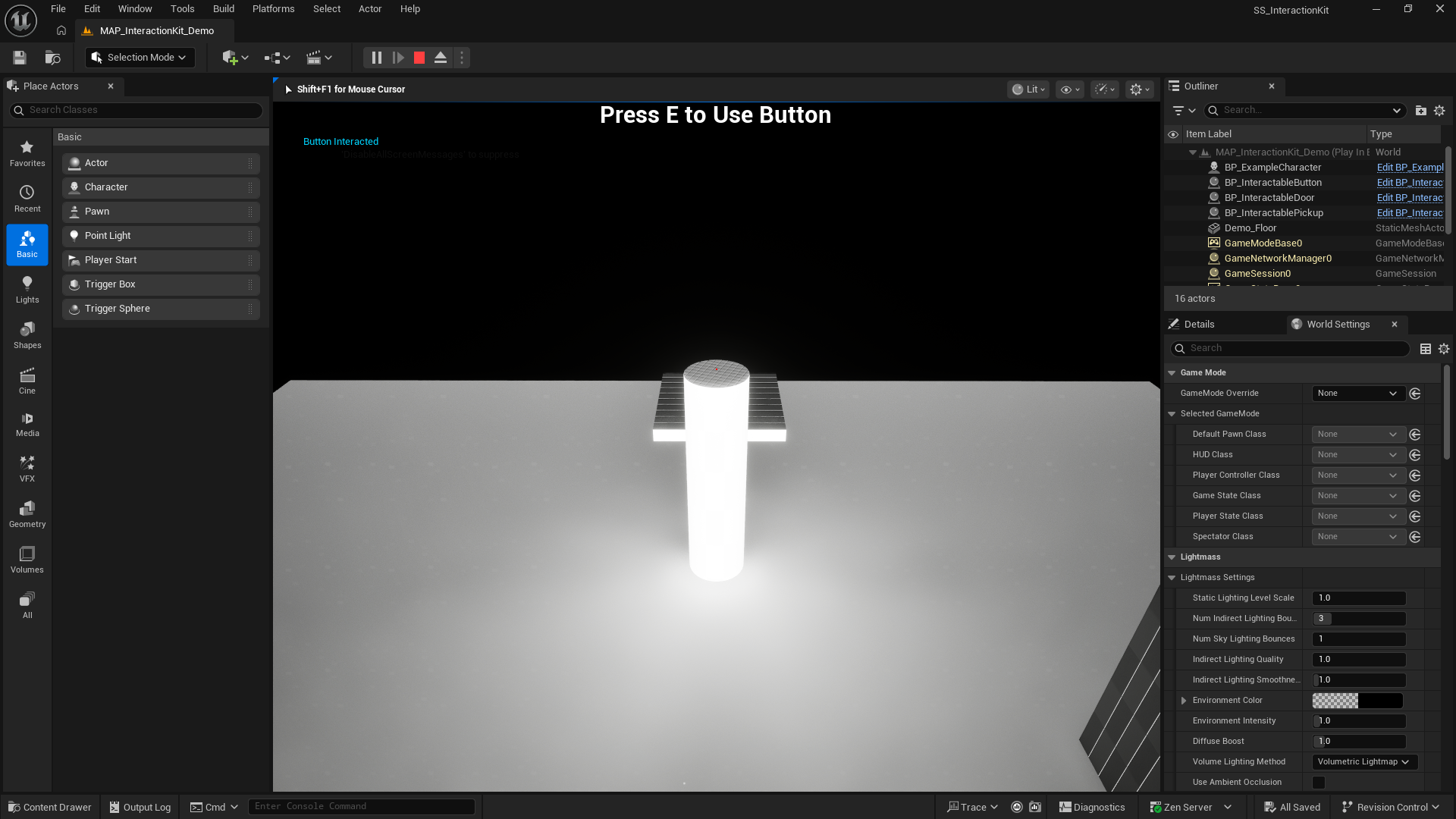This screenshot has width=1456, height=819.
Task: Open the VFX category
Action: 27,469
